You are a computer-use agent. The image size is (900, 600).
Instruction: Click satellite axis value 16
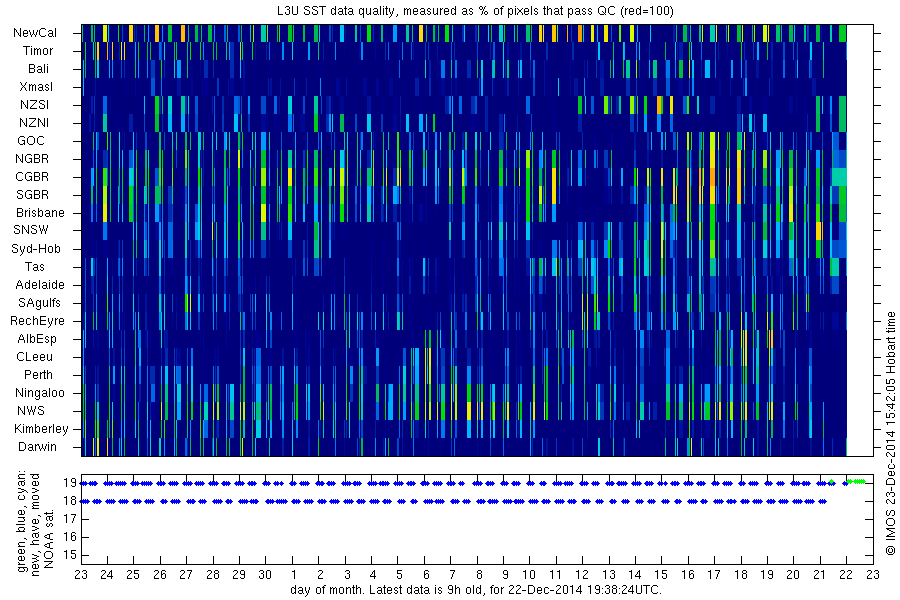[x=70, y=537]
